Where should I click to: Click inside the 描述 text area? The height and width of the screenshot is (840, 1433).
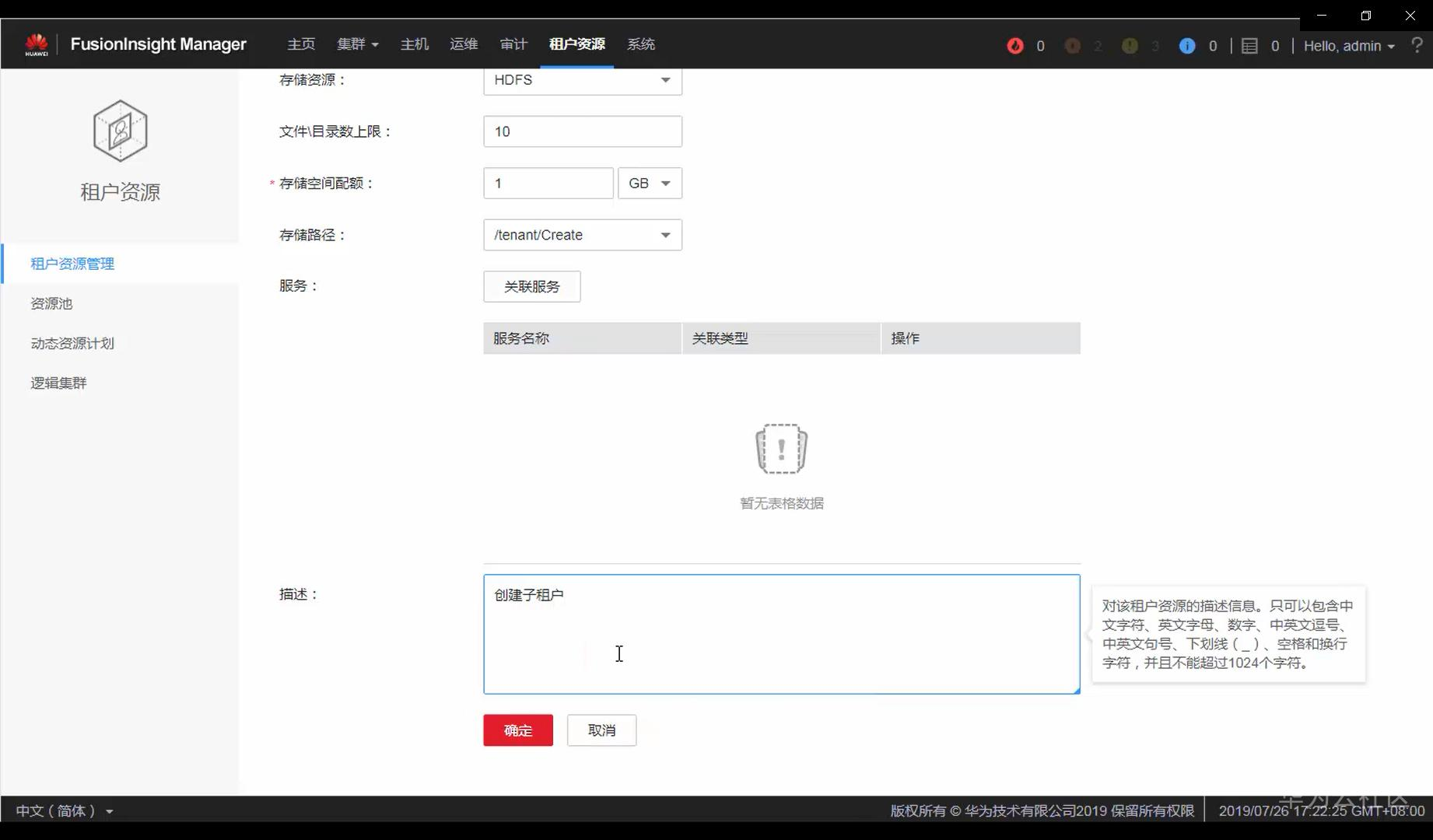781,634
